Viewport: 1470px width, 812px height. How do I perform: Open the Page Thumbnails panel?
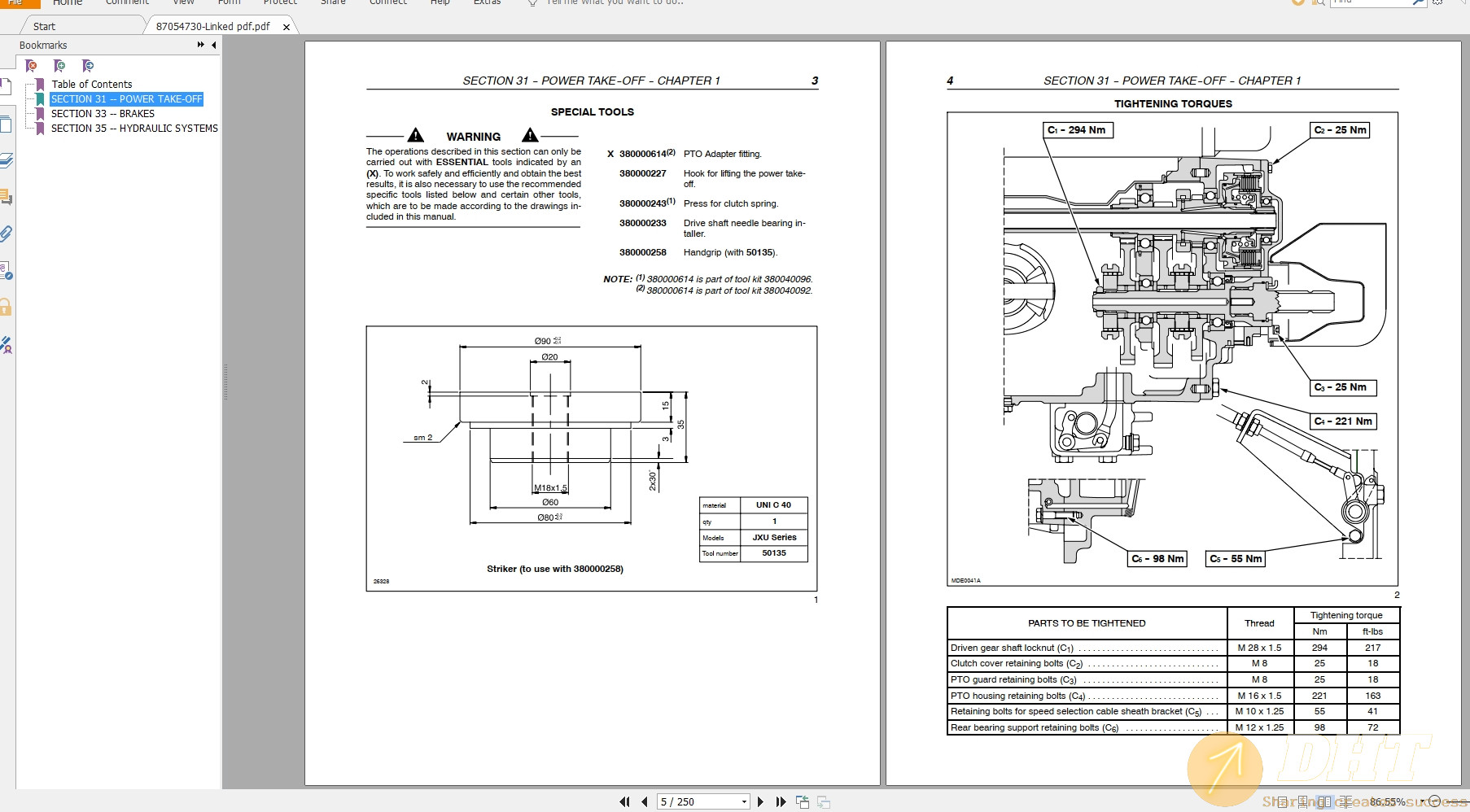coord(8,124)
